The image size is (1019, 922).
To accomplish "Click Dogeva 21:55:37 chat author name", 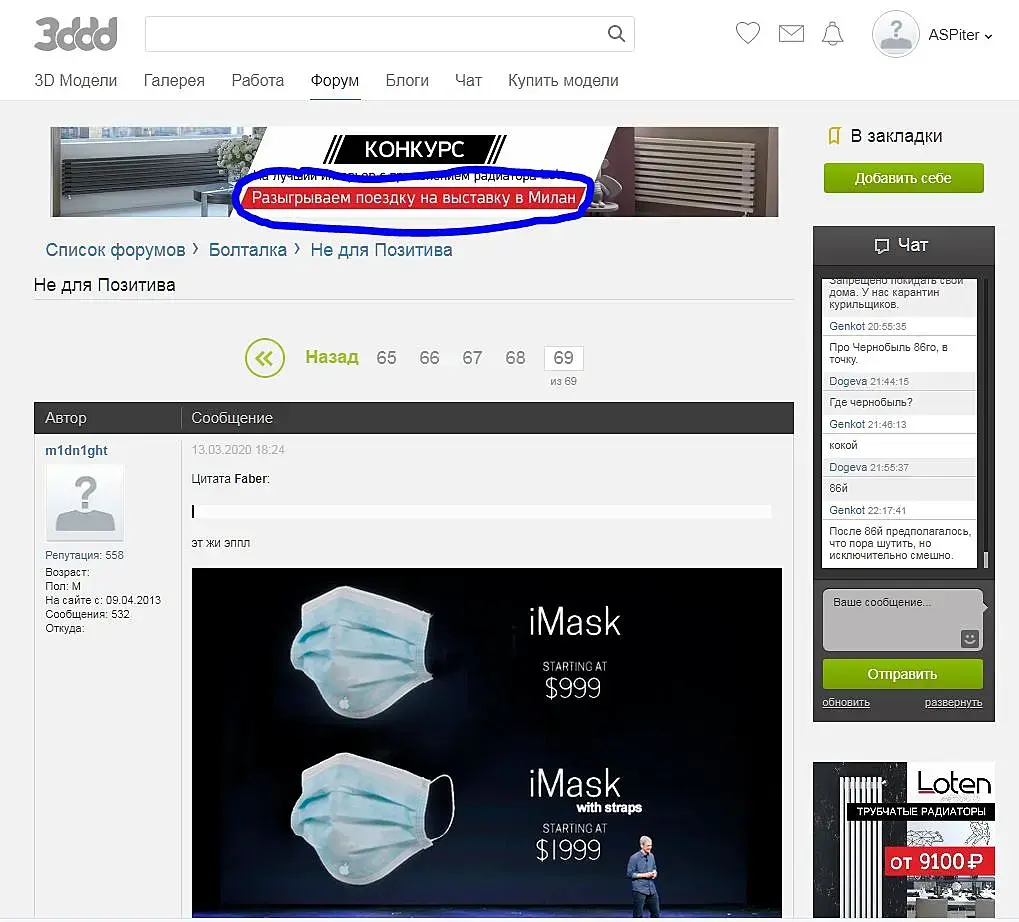I will click(x=847, y=467).
